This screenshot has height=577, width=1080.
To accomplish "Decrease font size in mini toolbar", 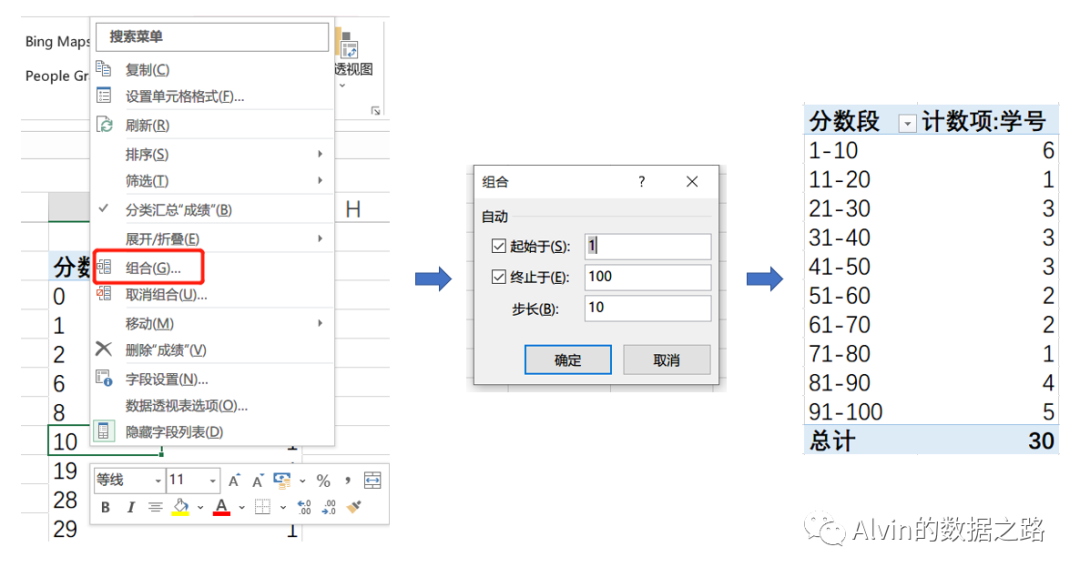I will tap(258, 481).
